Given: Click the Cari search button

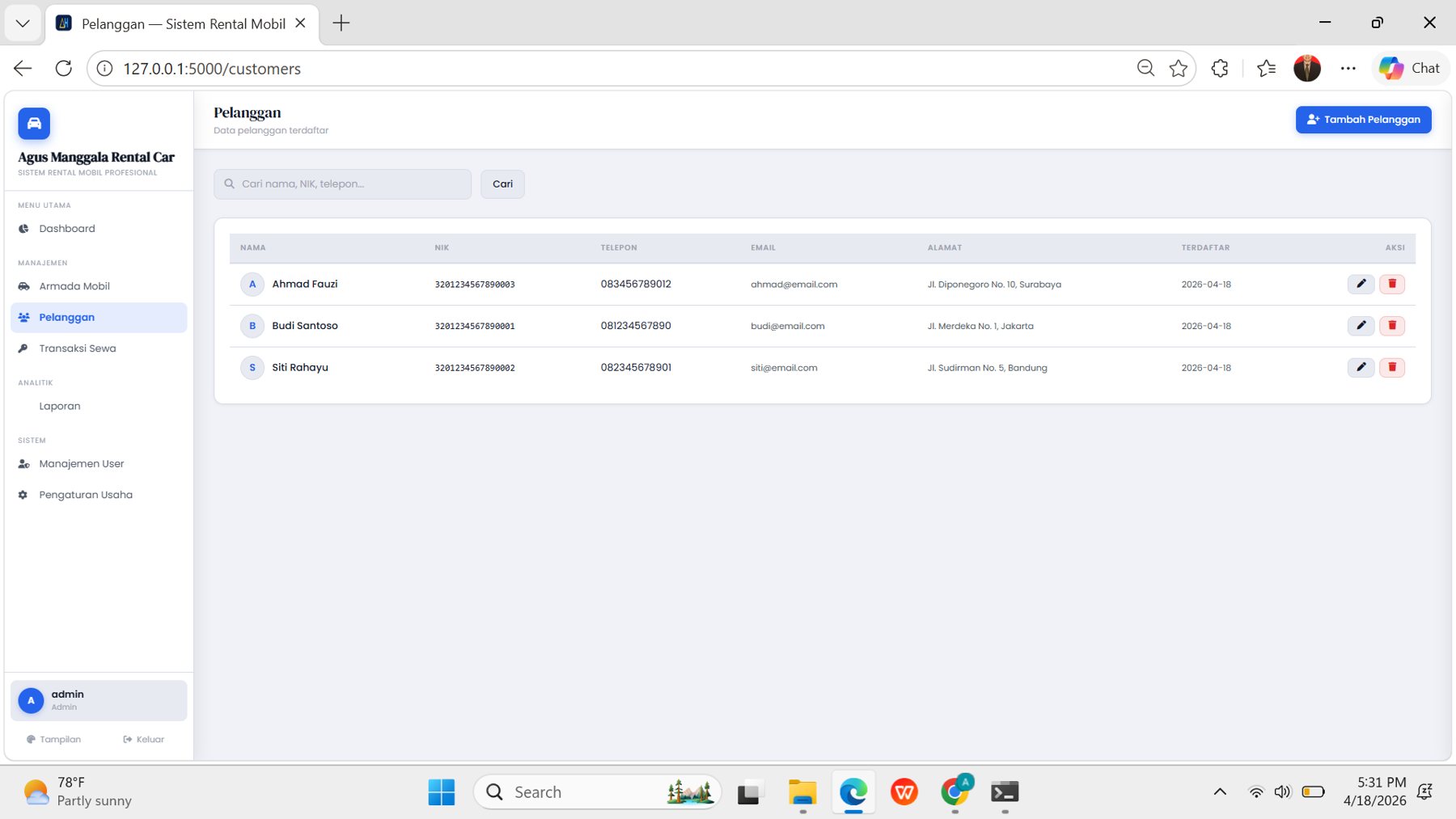Looking at the screenshot, I should tap(502, 184).
